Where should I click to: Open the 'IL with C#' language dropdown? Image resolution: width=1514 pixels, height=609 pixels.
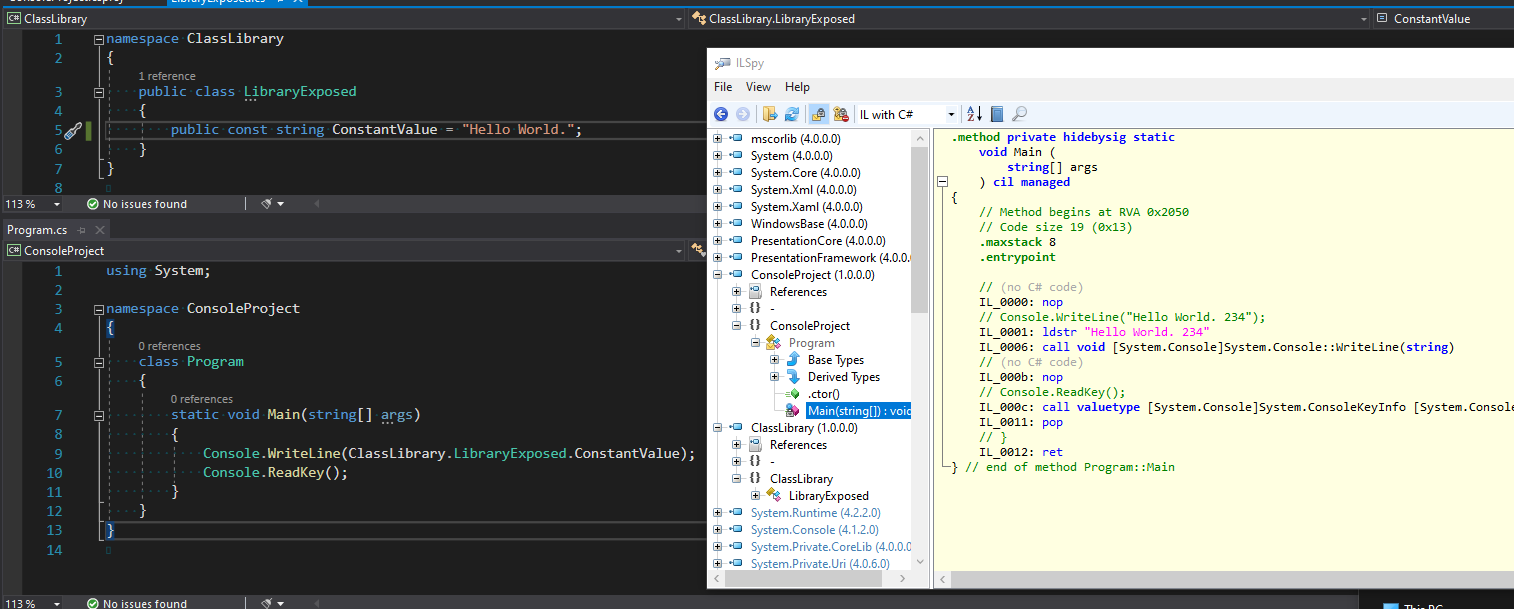(x=951, y=115)
